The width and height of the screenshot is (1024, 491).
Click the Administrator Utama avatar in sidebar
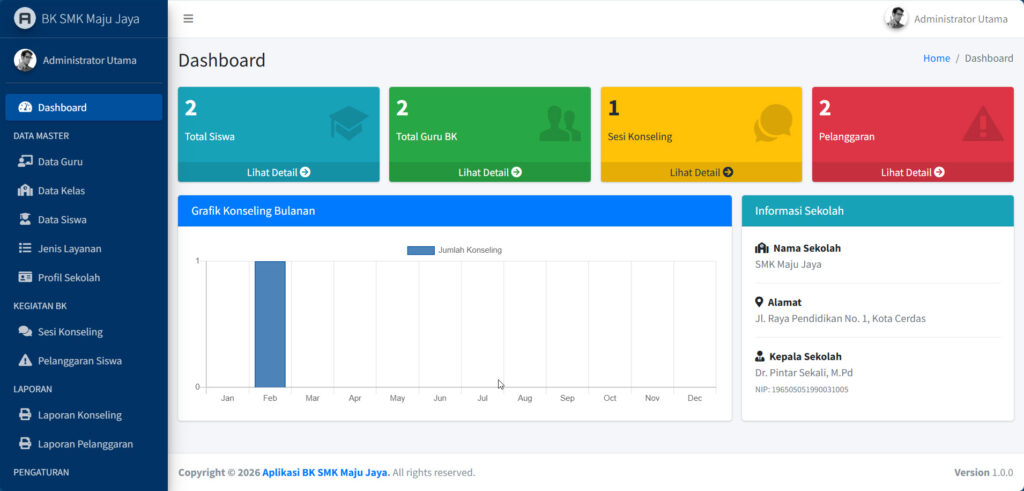click(x=25, y=60)
